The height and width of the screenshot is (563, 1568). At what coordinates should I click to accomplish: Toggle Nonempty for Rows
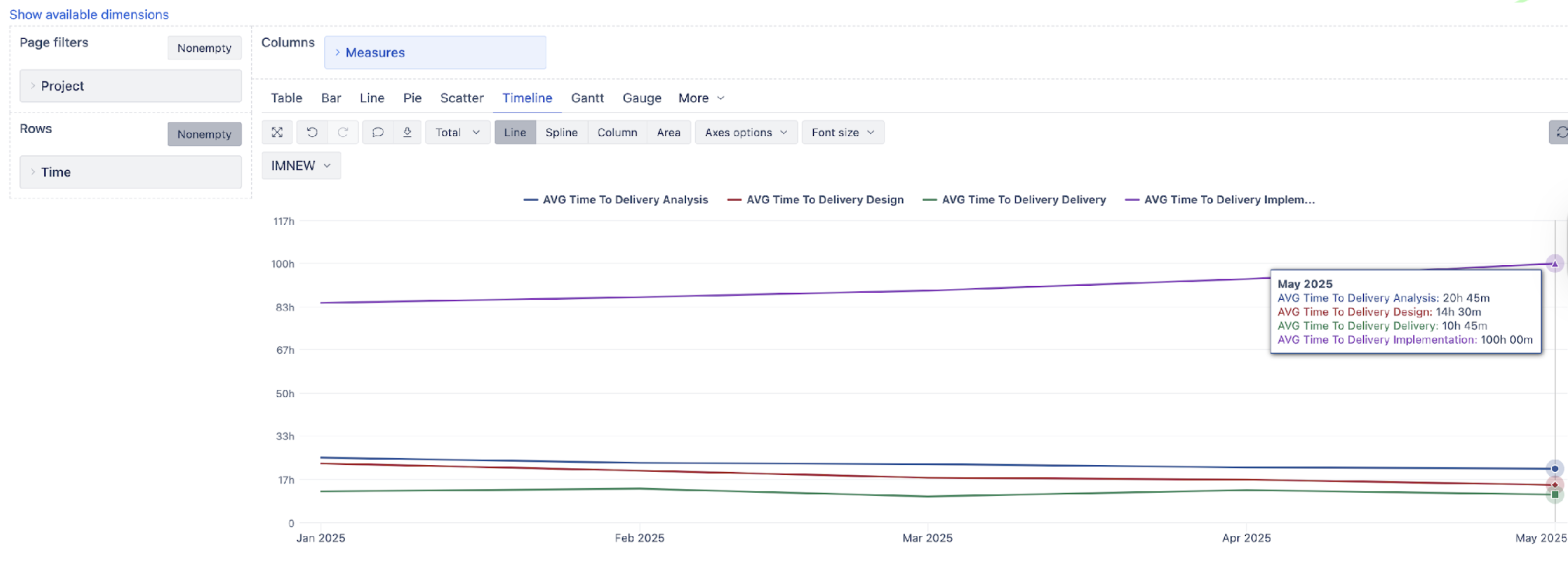coord(204,135)
